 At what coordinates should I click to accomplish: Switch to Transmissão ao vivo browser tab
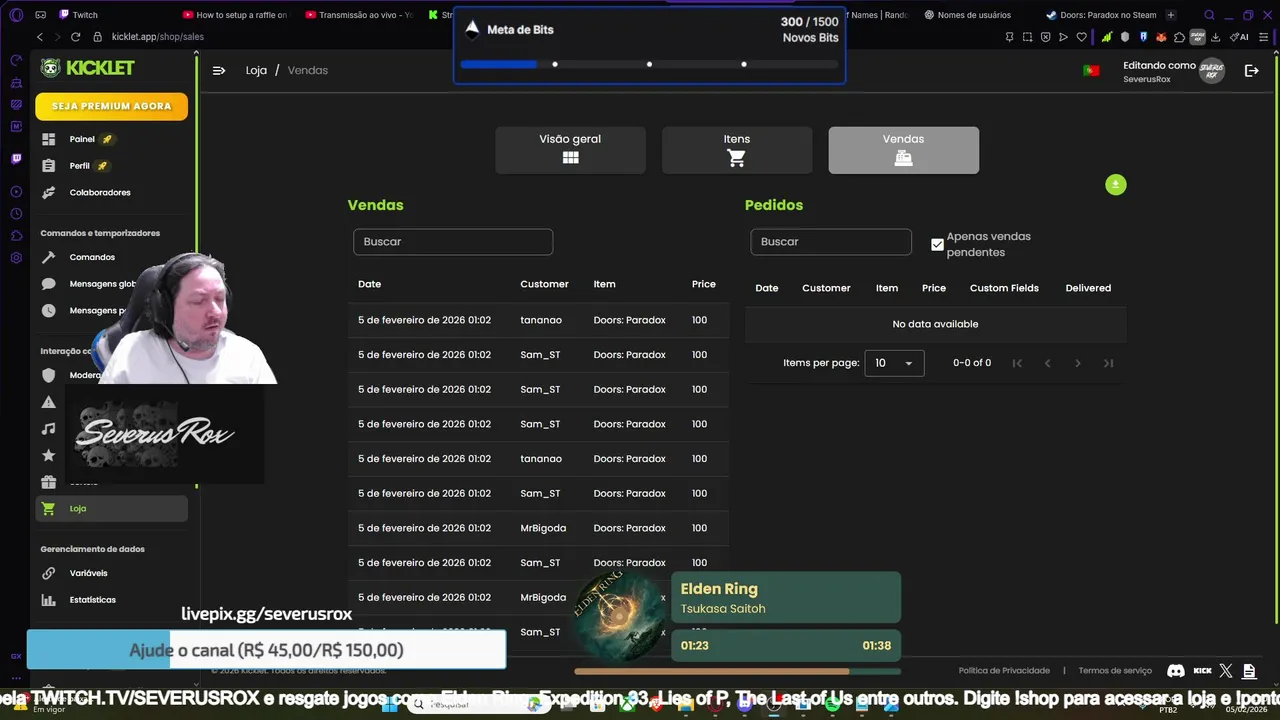359,15
